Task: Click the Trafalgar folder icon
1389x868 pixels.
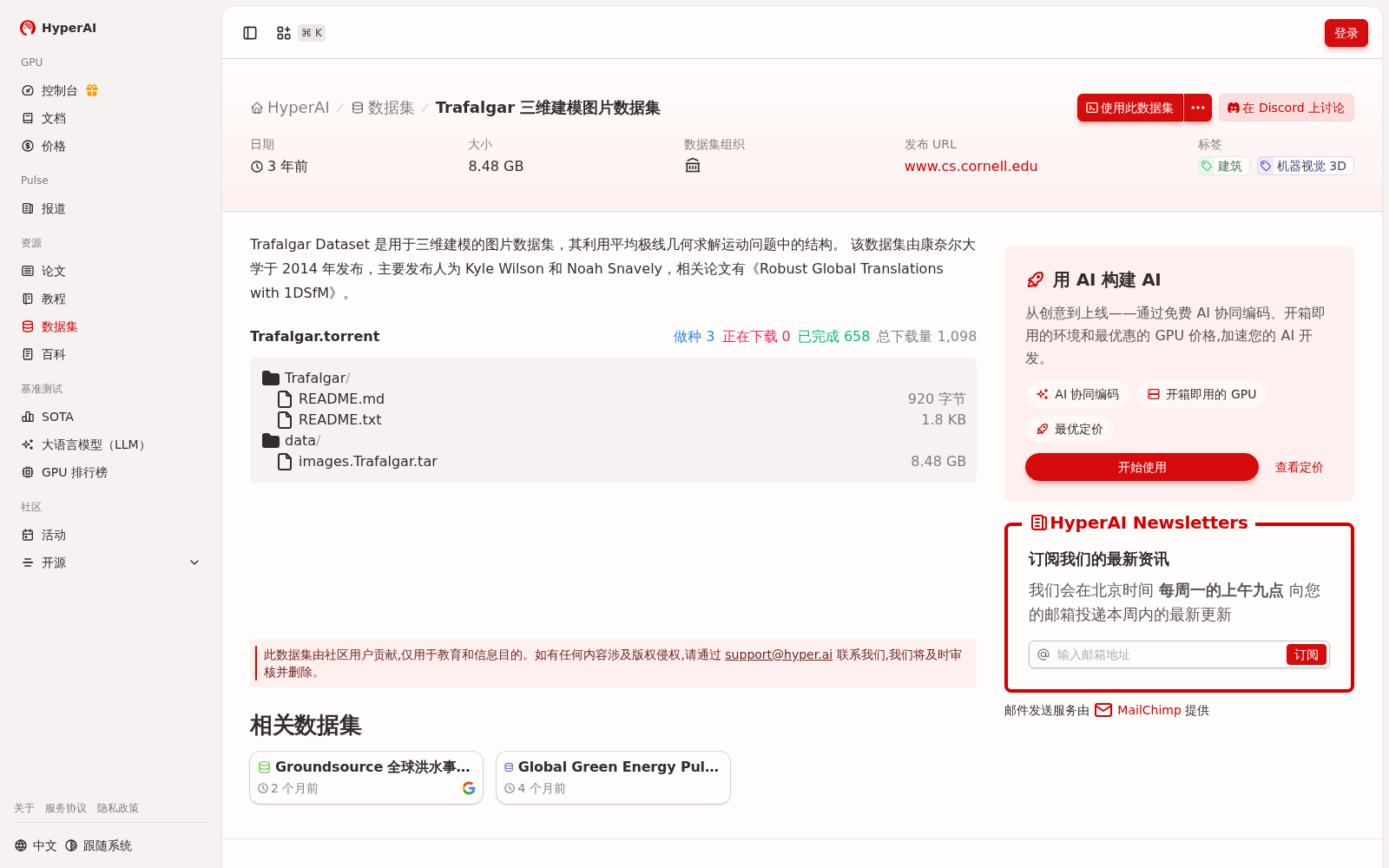Action: [271, 378]
